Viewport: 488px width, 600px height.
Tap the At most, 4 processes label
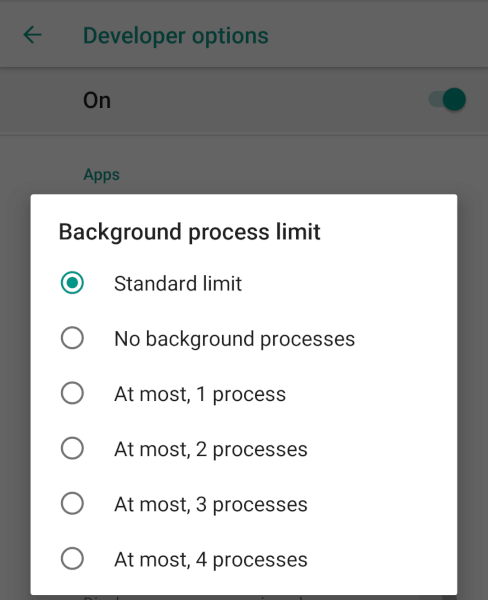click(211, 559)
